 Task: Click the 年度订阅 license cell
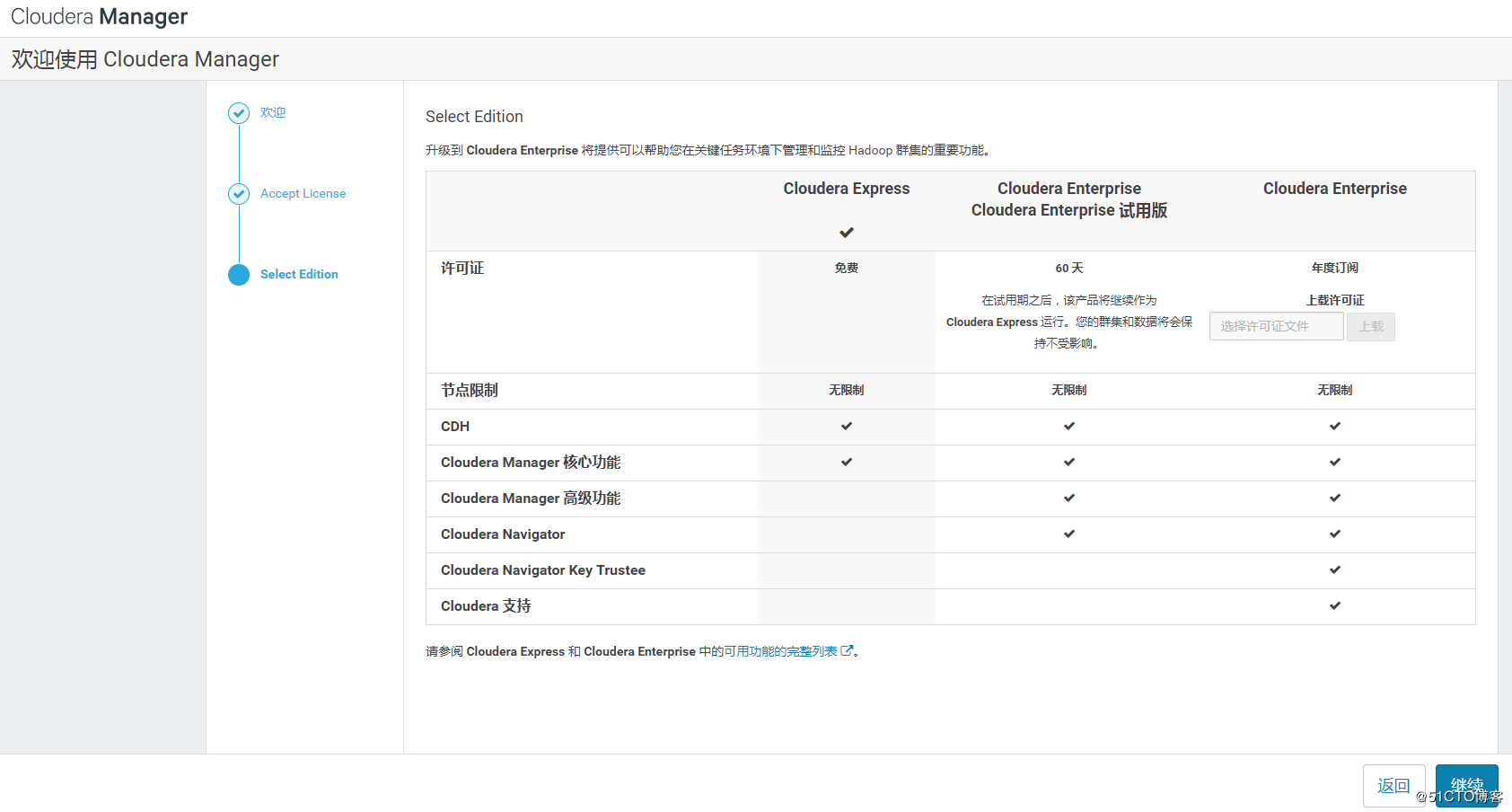click(1335, 269)
